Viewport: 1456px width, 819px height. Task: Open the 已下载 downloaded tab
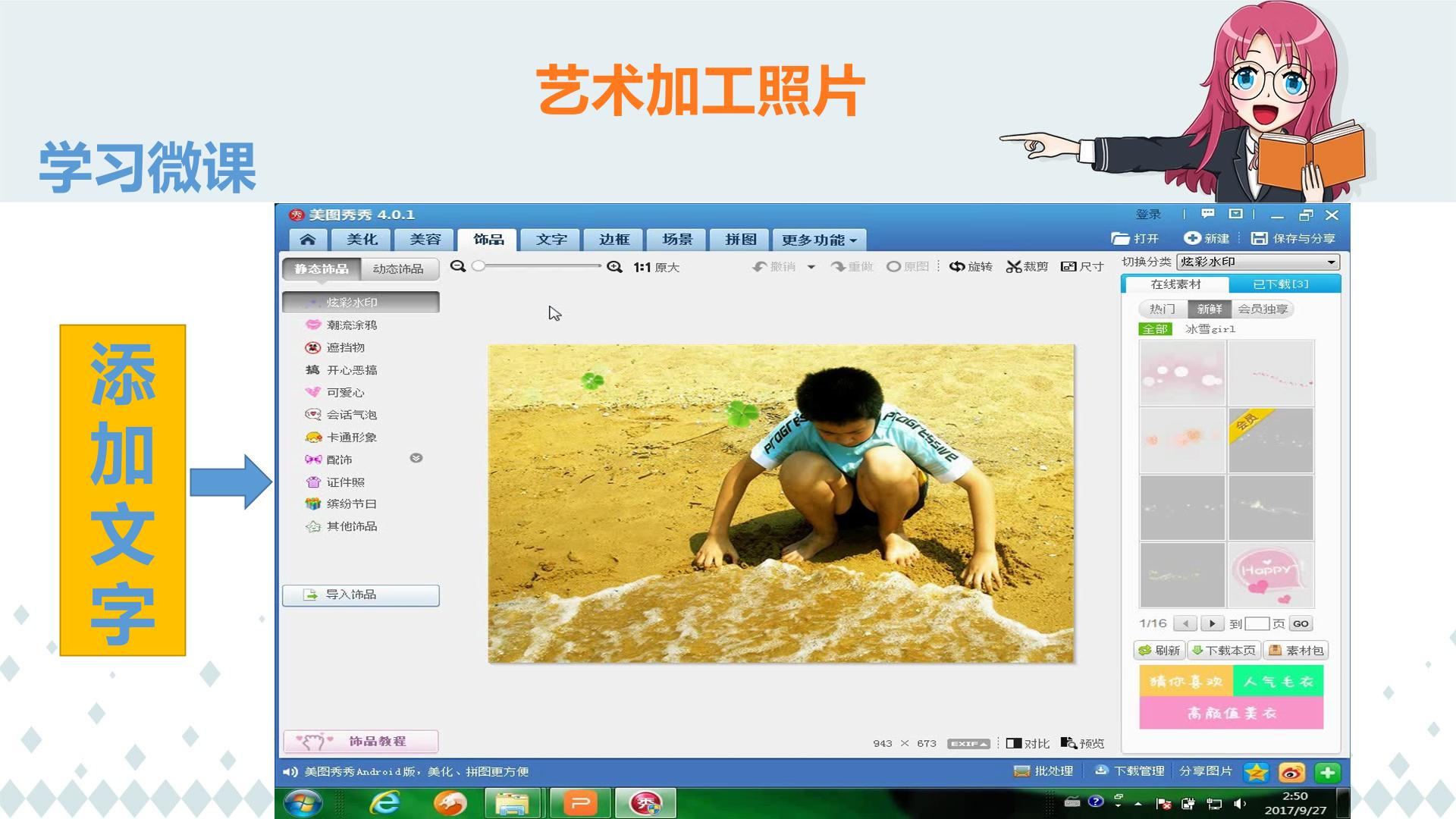pos(1281,284)
